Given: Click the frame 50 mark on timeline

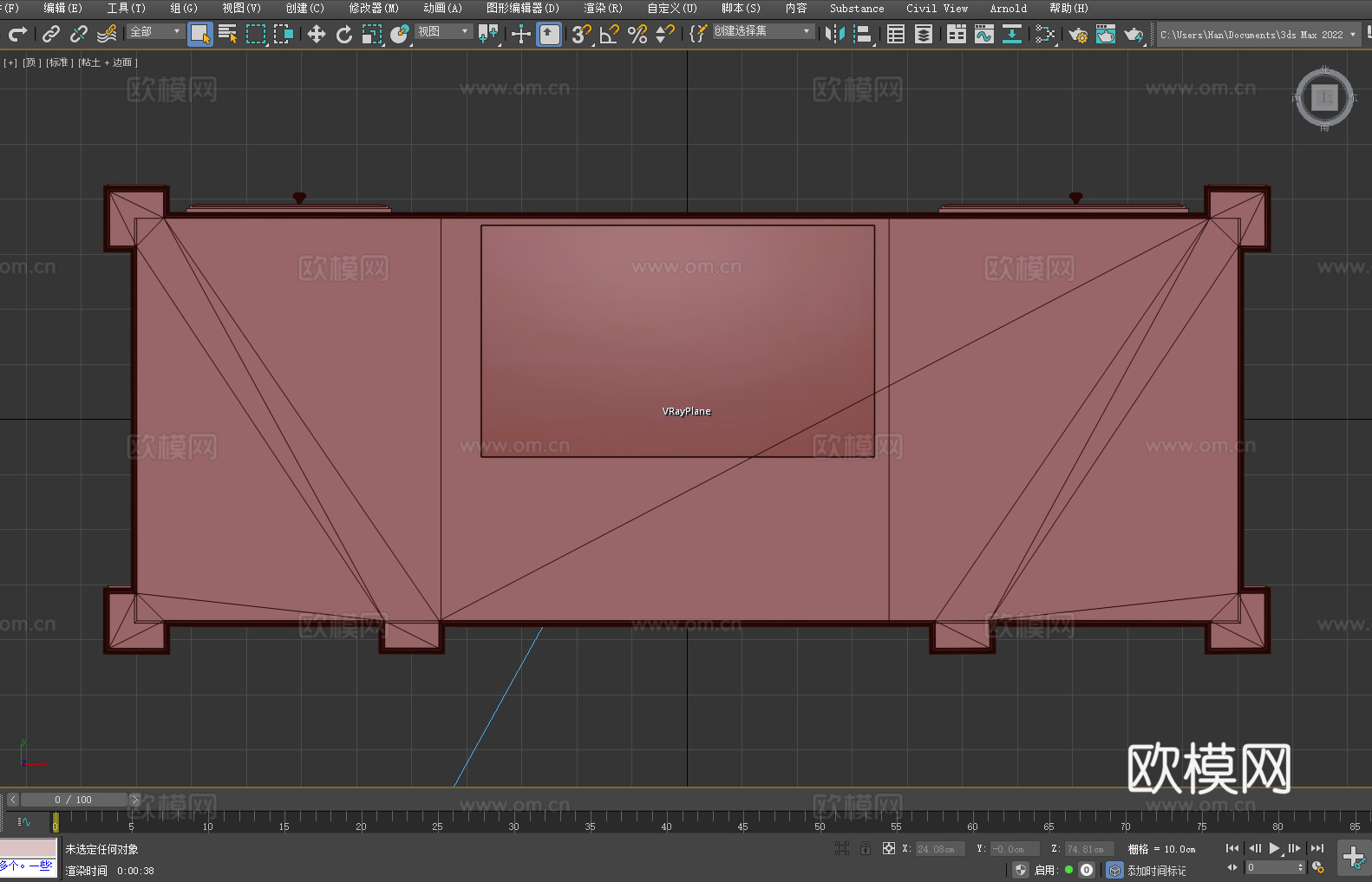Looking at the screenshot, I should click(820, 826).
